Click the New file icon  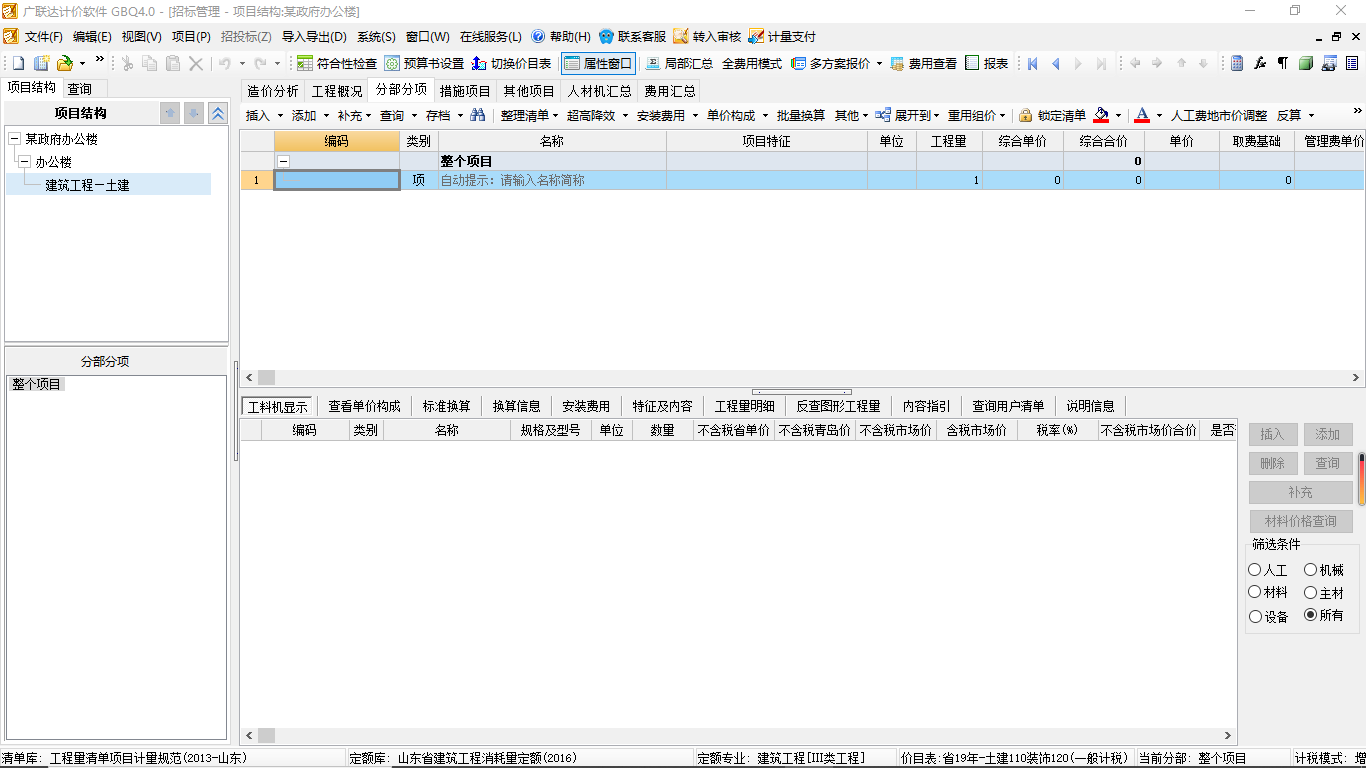click(x=17, y=63)
